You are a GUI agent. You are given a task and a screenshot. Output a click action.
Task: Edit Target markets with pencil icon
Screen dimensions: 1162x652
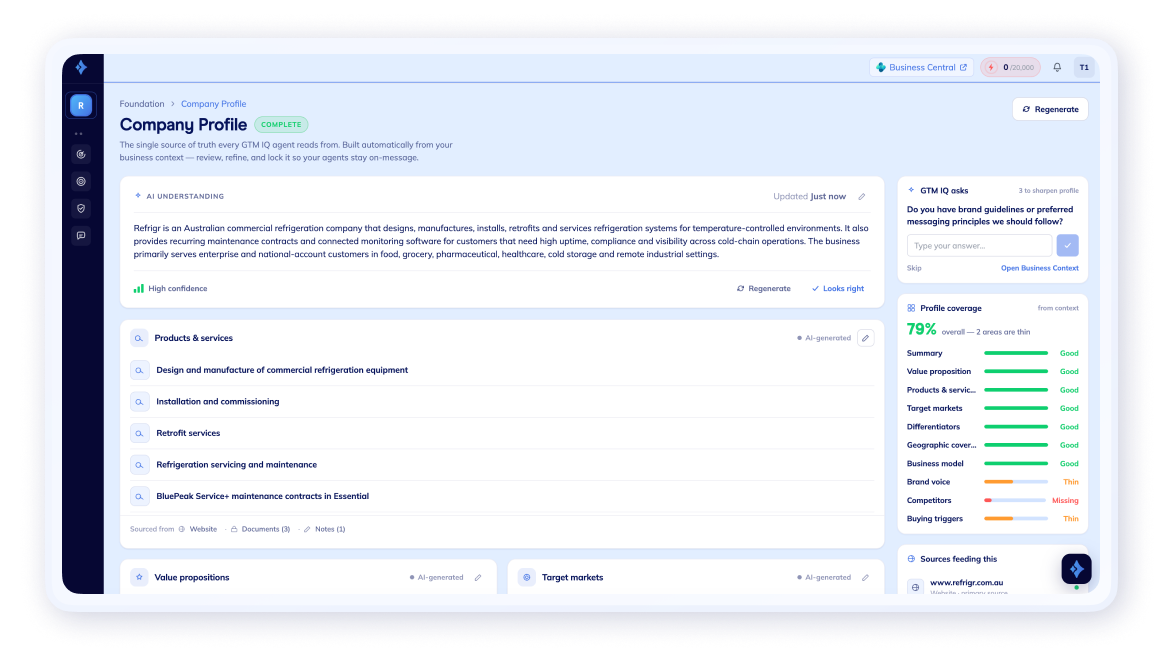point(866,577)
